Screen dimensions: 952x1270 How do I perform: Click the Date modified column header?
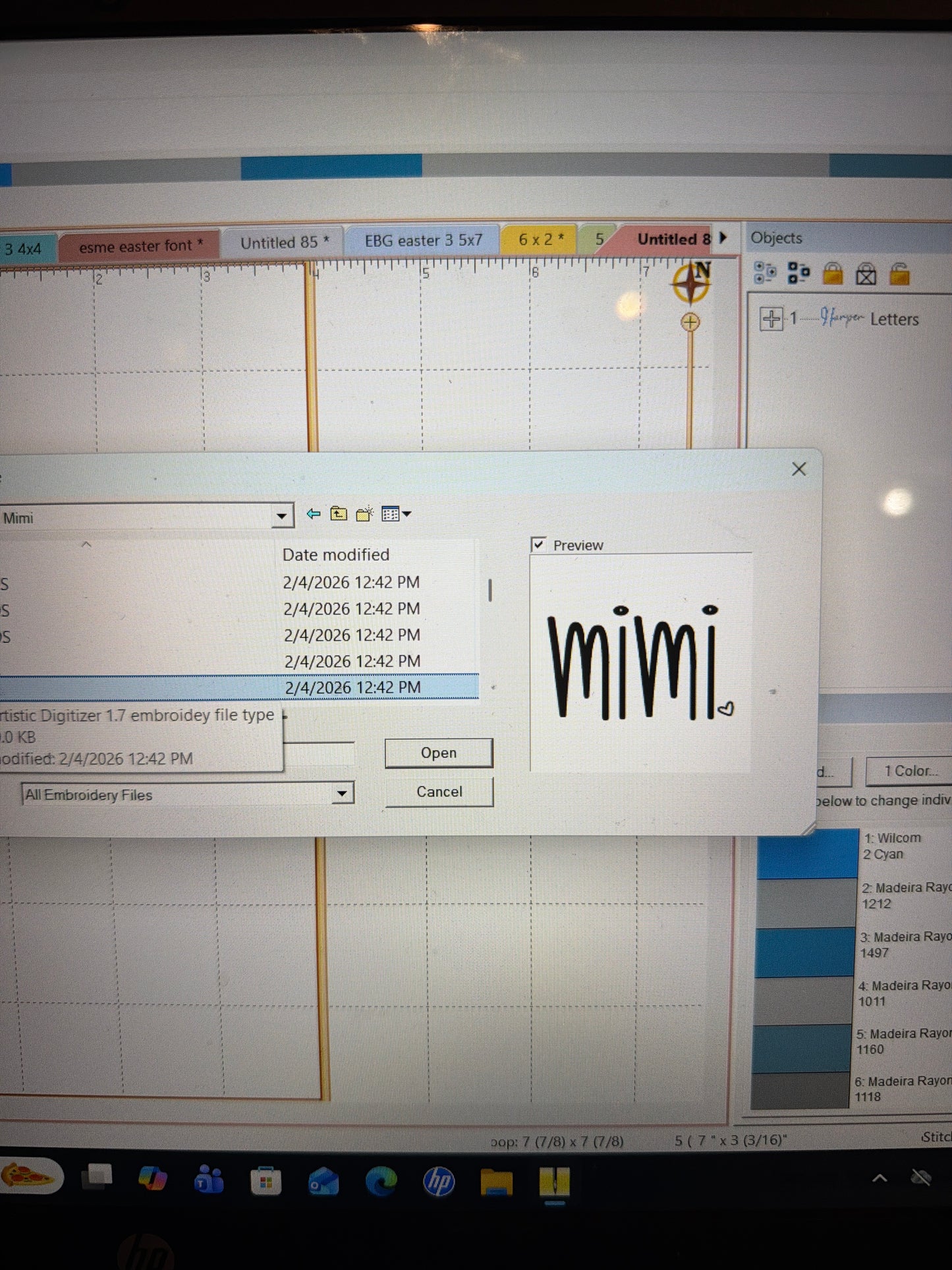point(336,554)
